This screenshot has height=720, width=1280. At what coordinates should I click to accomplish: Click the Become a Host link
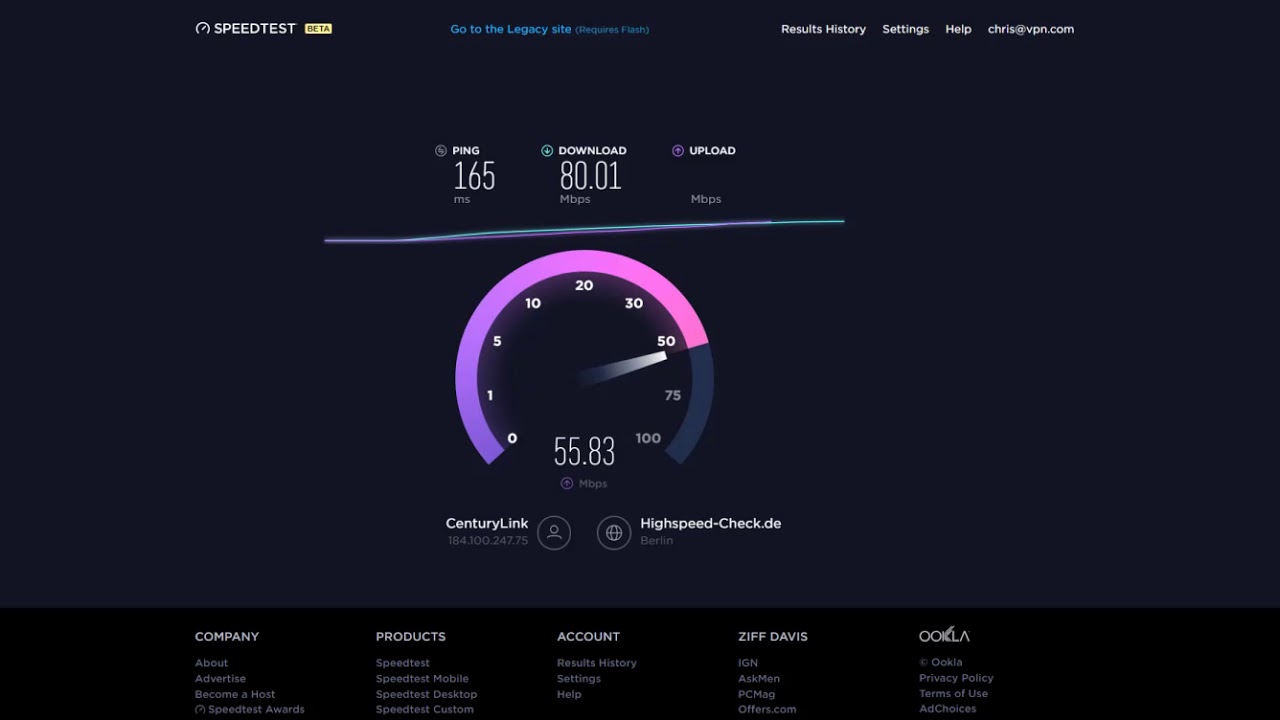[235, 694]
